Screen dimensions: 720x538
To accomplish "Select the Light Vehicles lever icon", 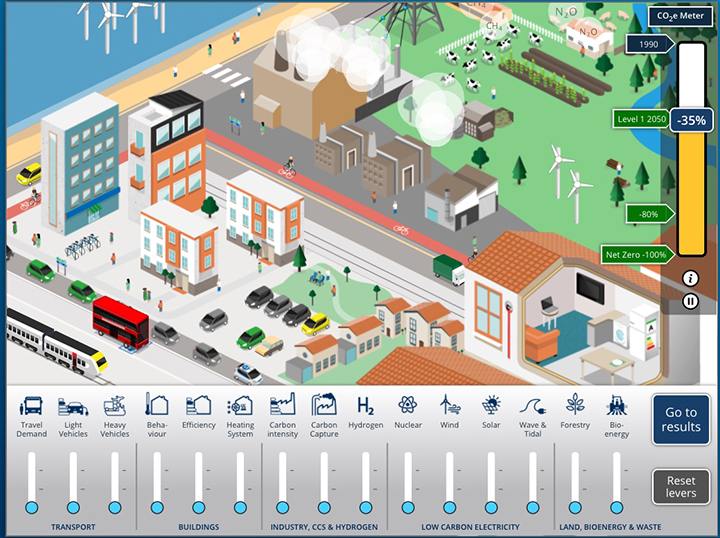I will pyautogui.click(x=73, y=406).
